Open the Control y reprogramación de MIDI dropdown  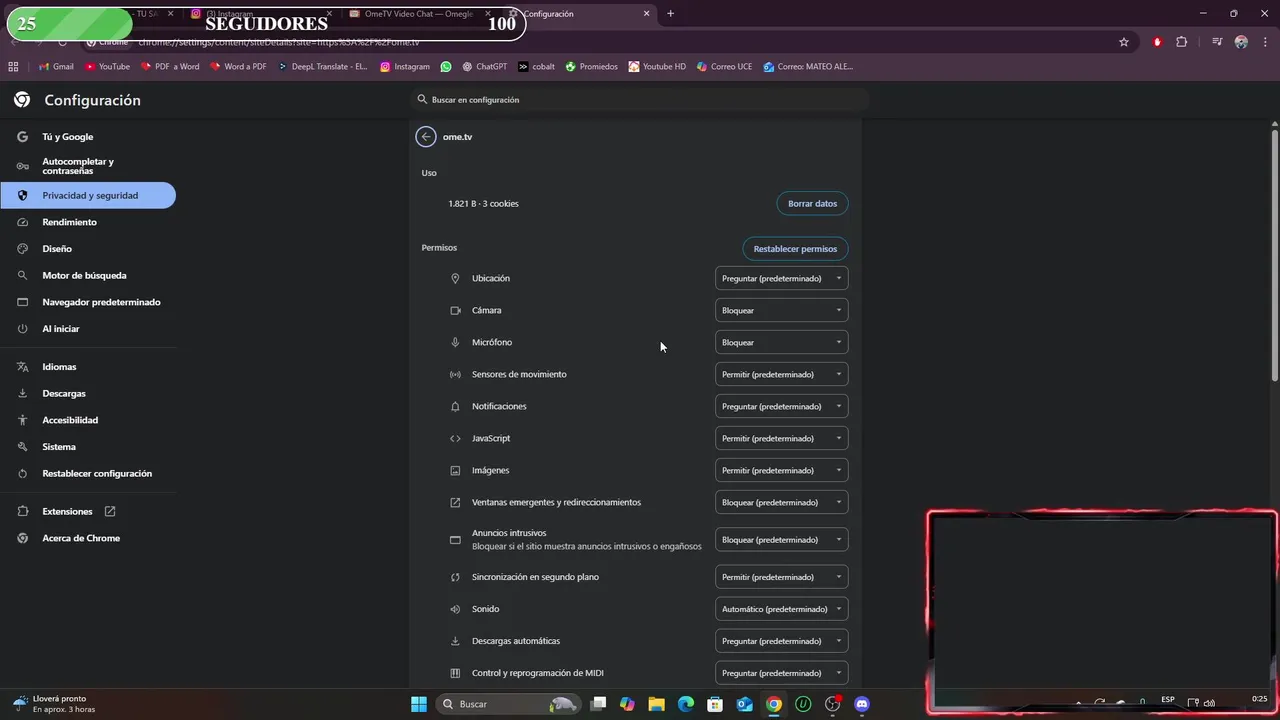click(782, 673)
